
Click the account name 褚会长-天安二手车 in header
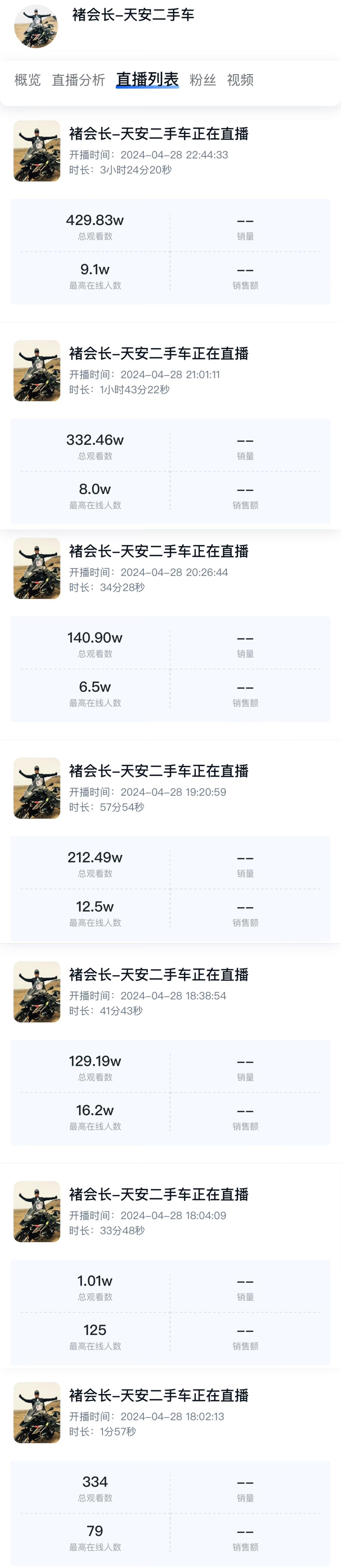pyautogui.click(x=133, y=15)
